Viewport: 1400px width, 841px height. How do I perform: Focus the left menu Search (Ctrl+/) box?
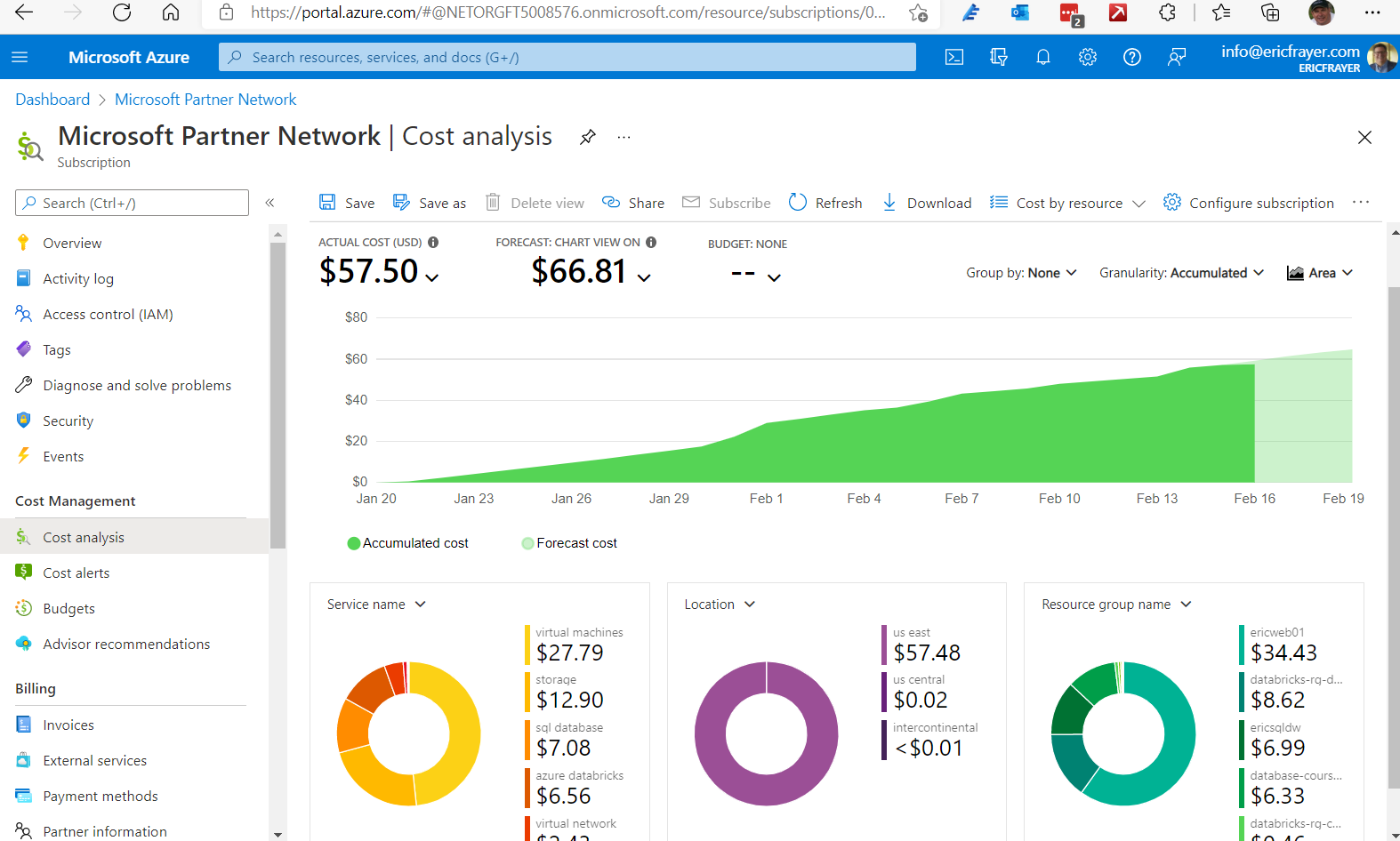pyautogui.click(x=132, y=203)
